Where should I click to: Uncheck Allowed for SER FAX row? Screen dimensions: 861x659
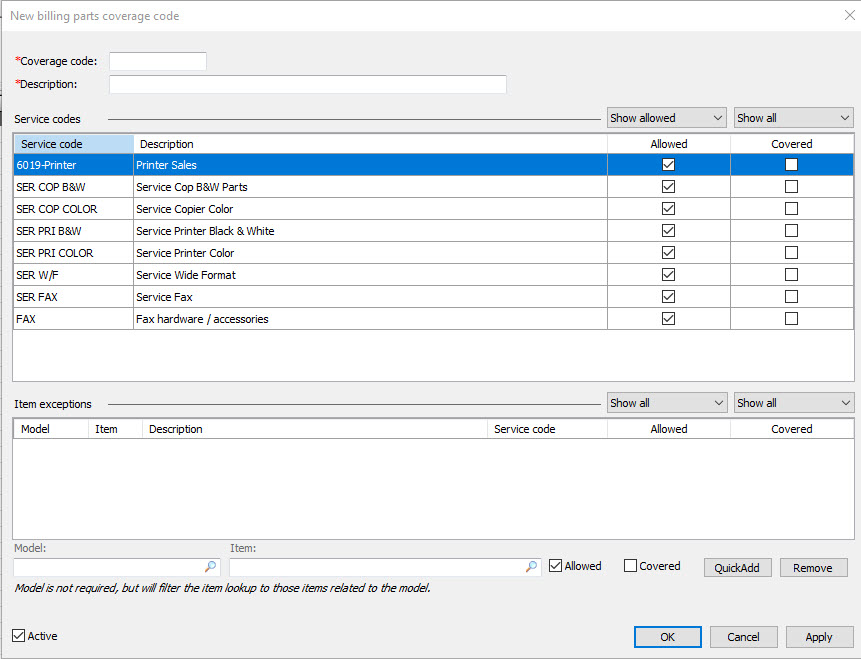[668, 296]
